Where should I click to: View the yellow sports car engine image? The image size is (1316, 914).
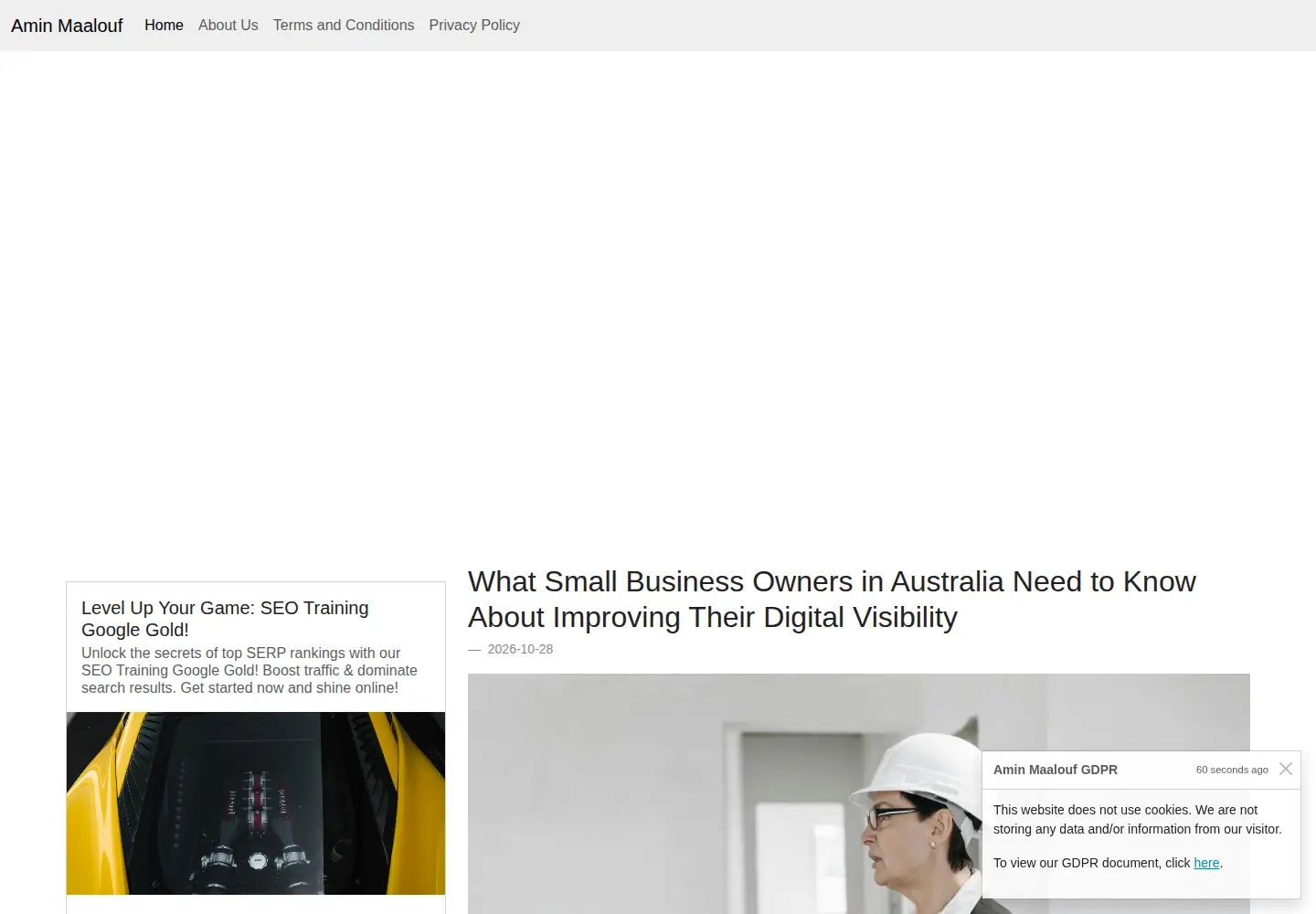256,803
